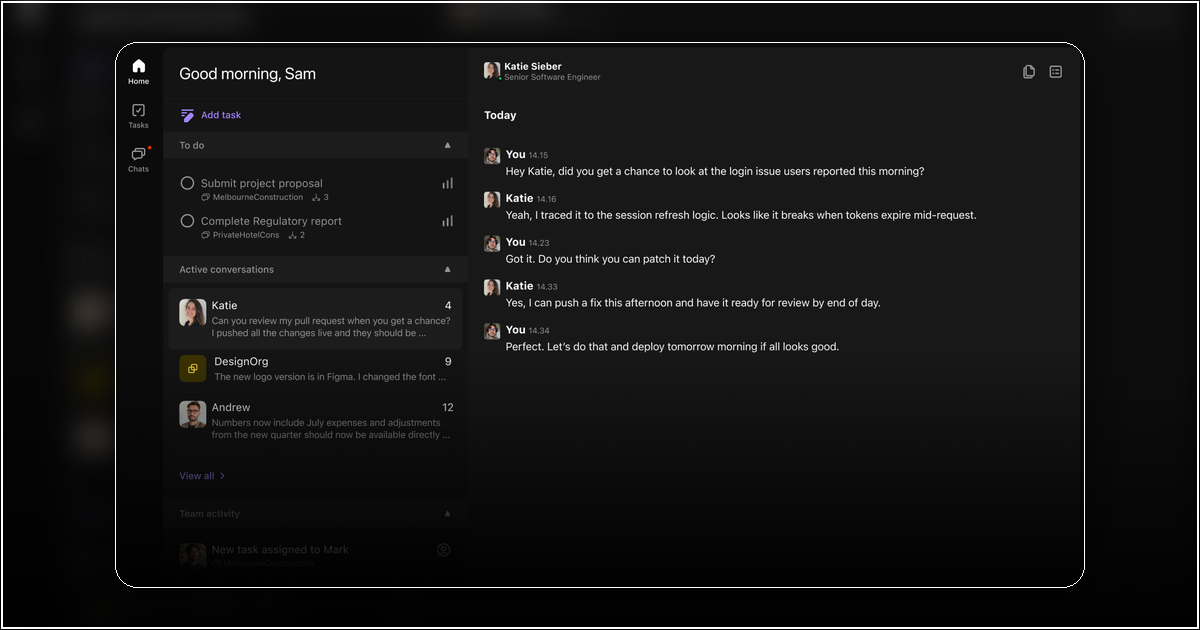Image resolution: width=1200 pixels, height=630 pixels.
Task: Click priority bars icon for Complete Regulatory report
Action: point(447,221)
